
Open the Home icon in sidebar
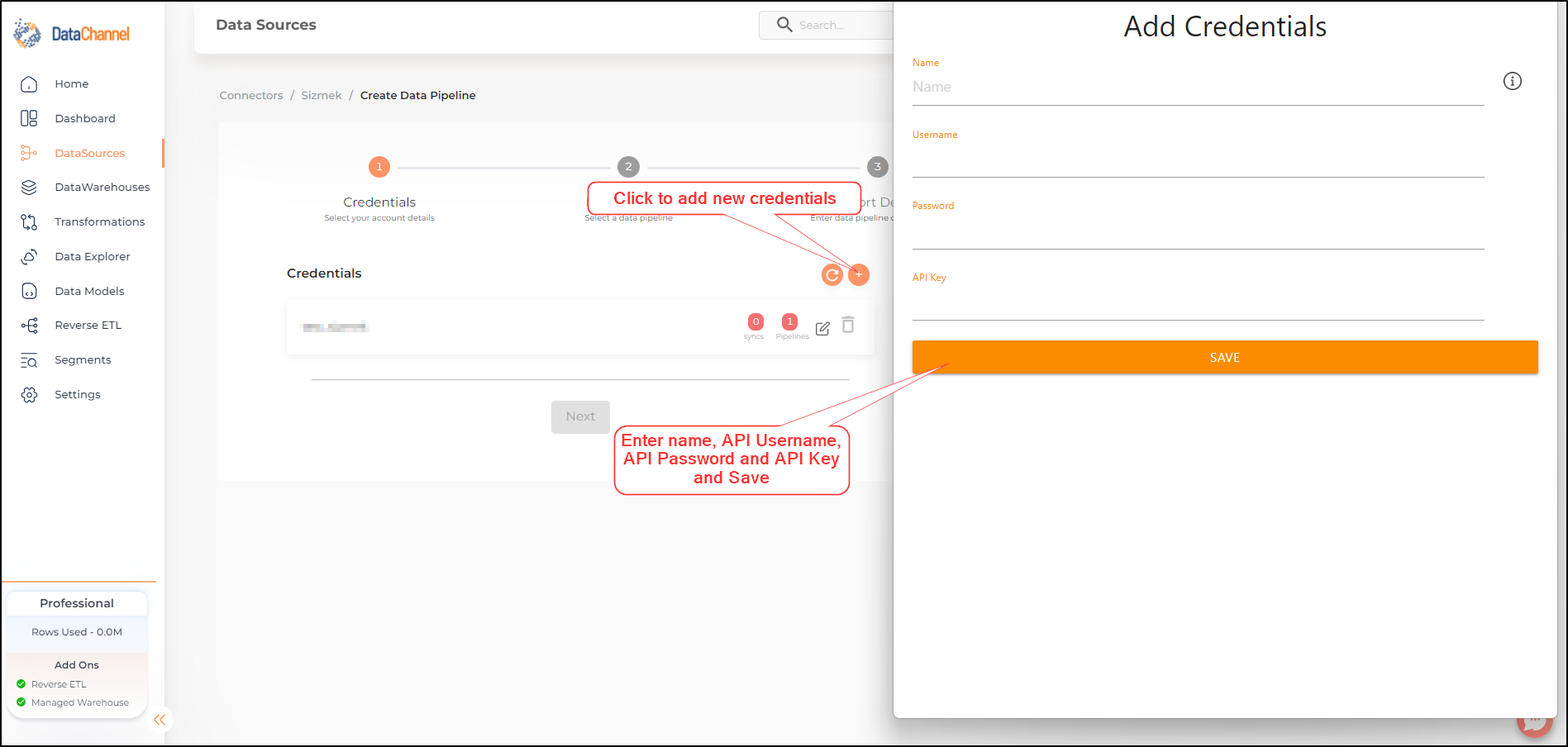[29, 84]
